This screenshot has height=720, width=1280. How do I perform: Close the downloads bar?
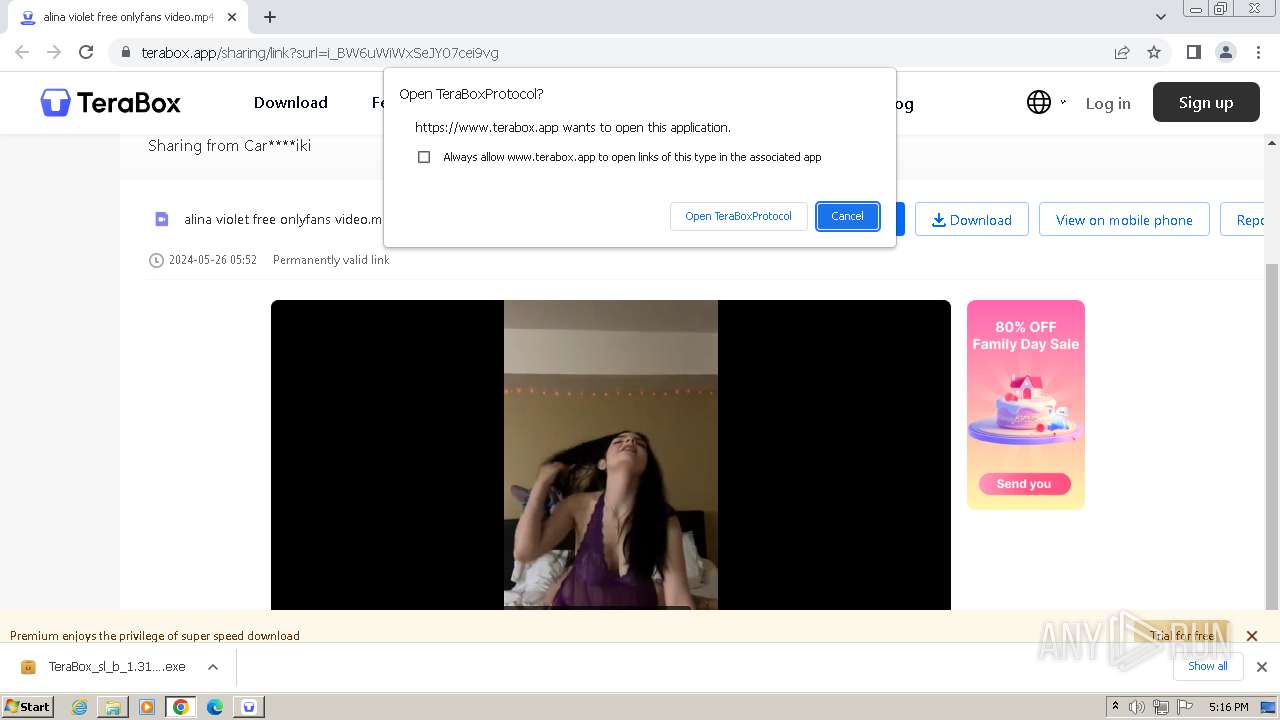1261,667
